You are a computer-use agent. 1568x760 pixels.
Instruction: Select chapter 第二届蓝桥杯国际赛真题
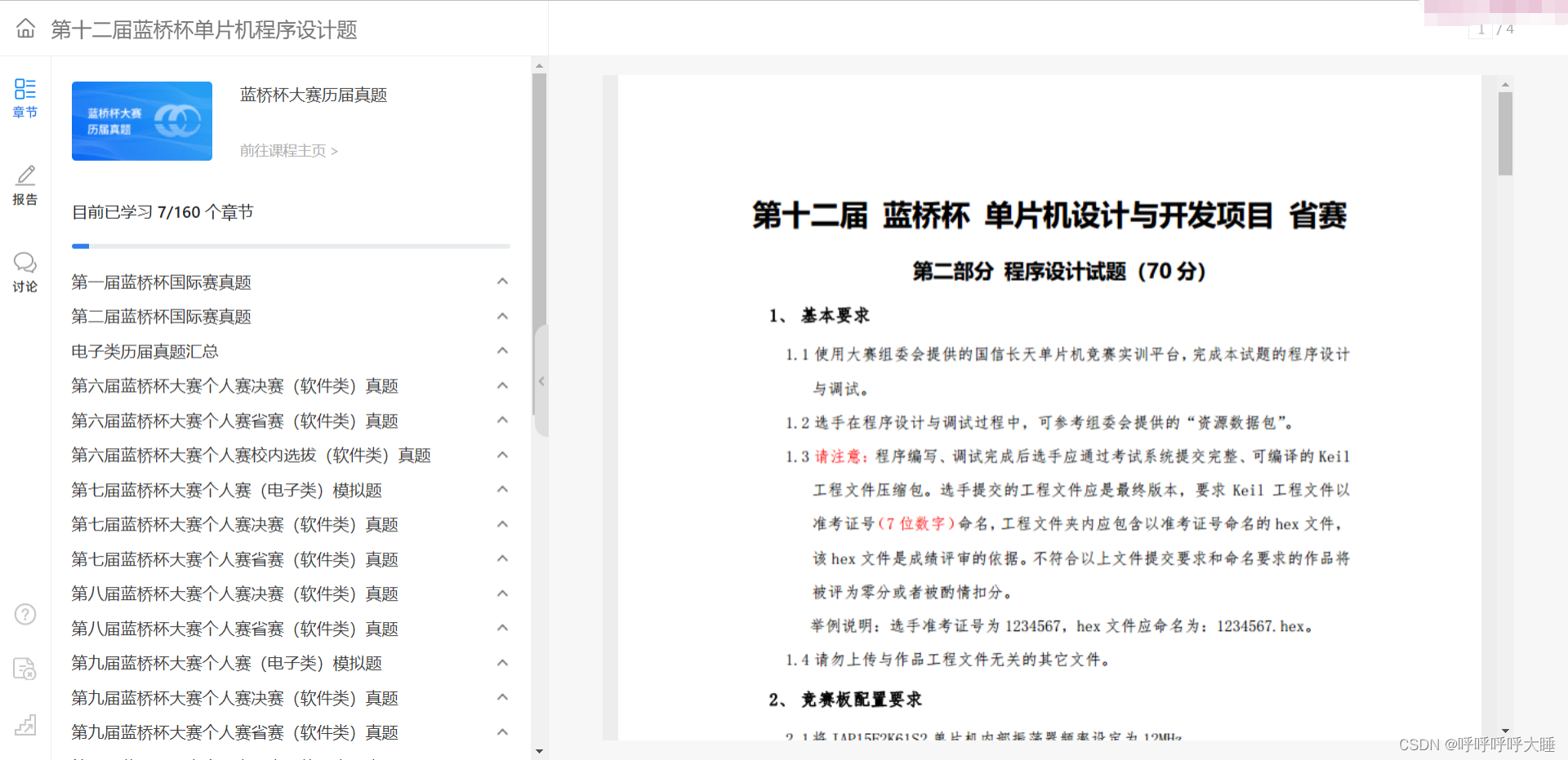(x=162, y=317)
